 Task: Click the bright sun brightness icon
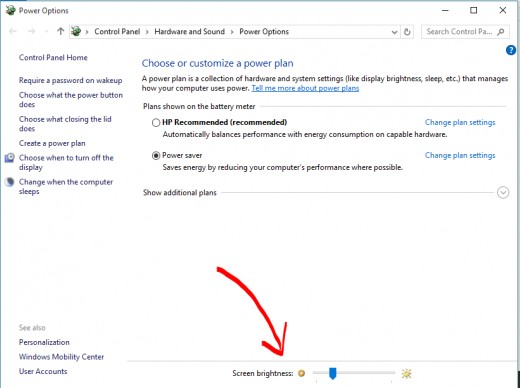[x=406, y=374]
